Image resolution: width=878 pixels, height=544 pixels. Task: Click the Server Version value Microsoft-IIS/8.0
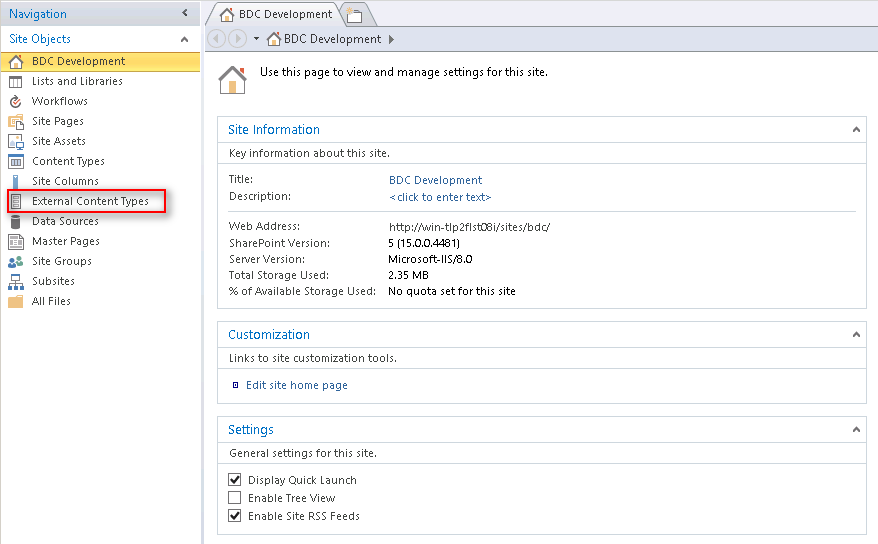430,259
